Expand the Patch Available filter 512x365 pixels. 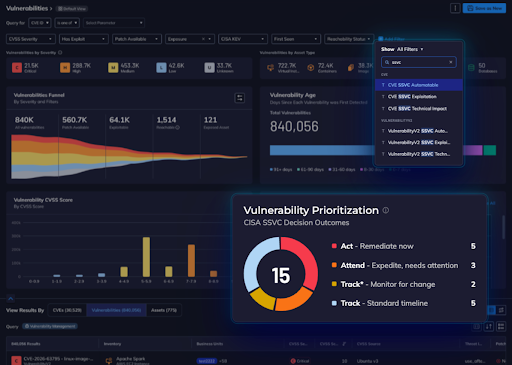coord(137,39)
